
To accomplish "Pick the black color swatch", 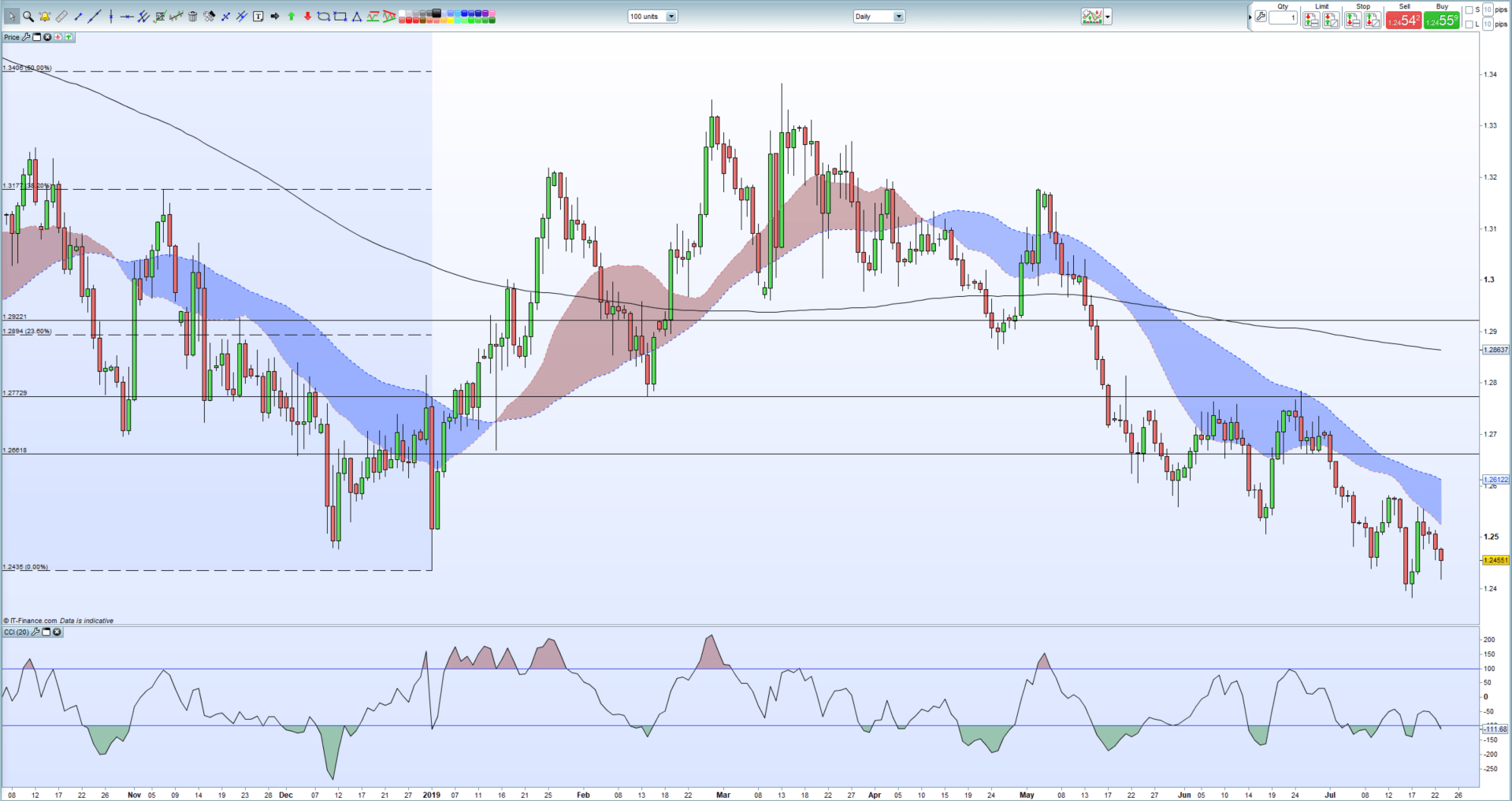I will point(436,13).
